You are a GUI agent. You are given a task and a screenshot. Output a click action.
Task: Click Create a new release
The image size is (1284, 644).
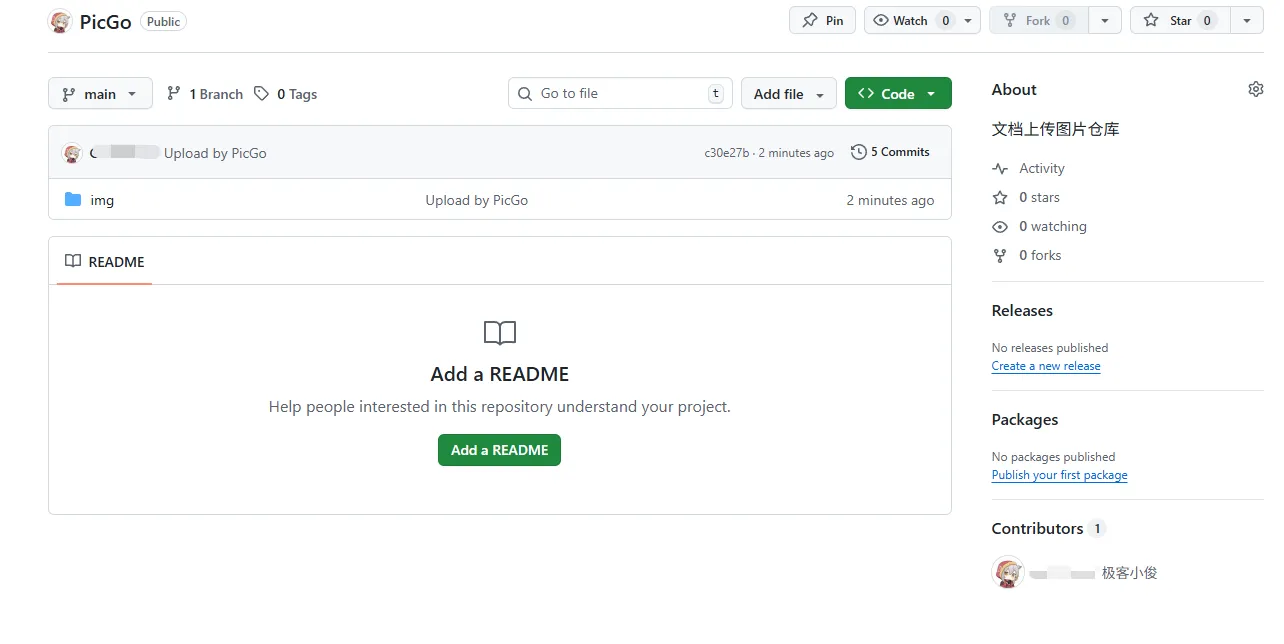1046,366
